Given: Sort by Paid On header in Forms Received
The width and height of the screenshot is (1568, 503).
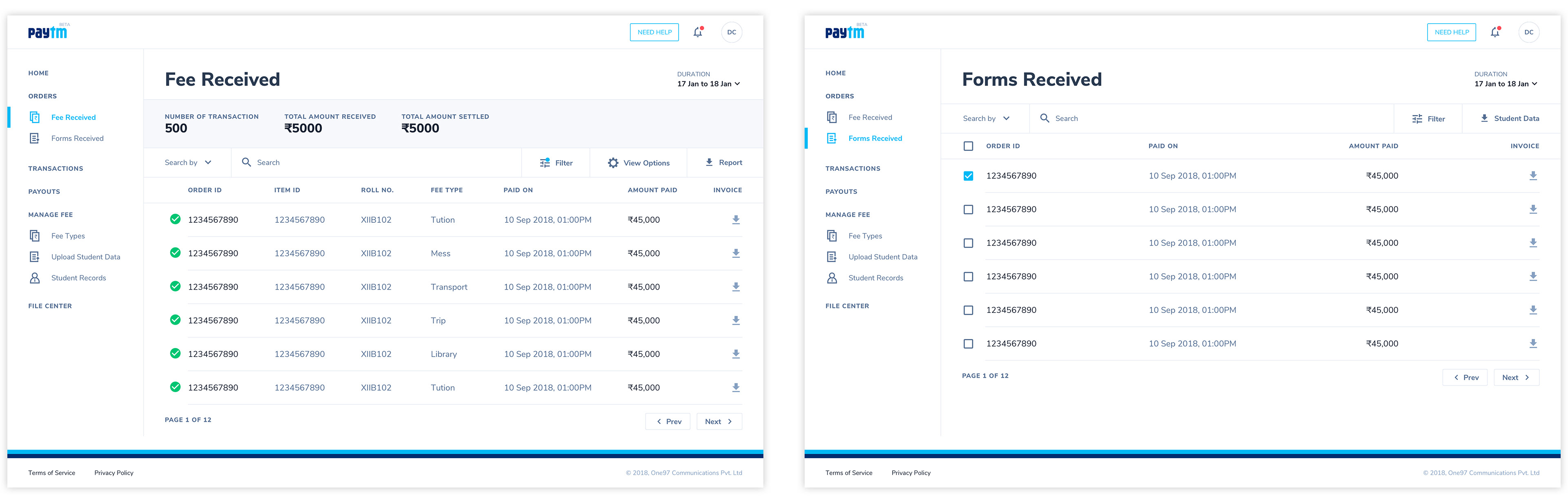Looking at the screenshot, I should 1163,146.
